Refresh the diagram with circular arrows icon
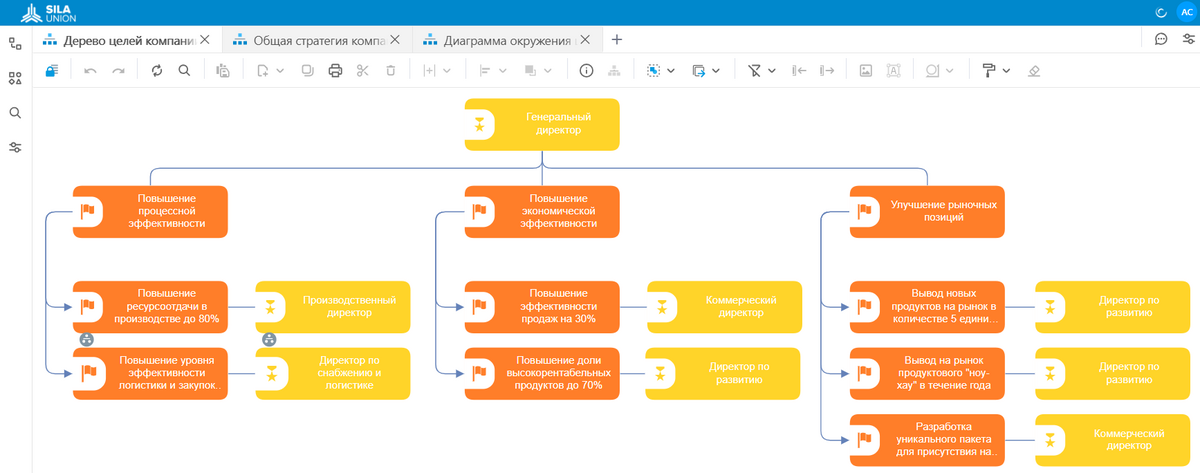Image resolution: width=1200 pixels, height=473 pixels. [x=157, y=70]
